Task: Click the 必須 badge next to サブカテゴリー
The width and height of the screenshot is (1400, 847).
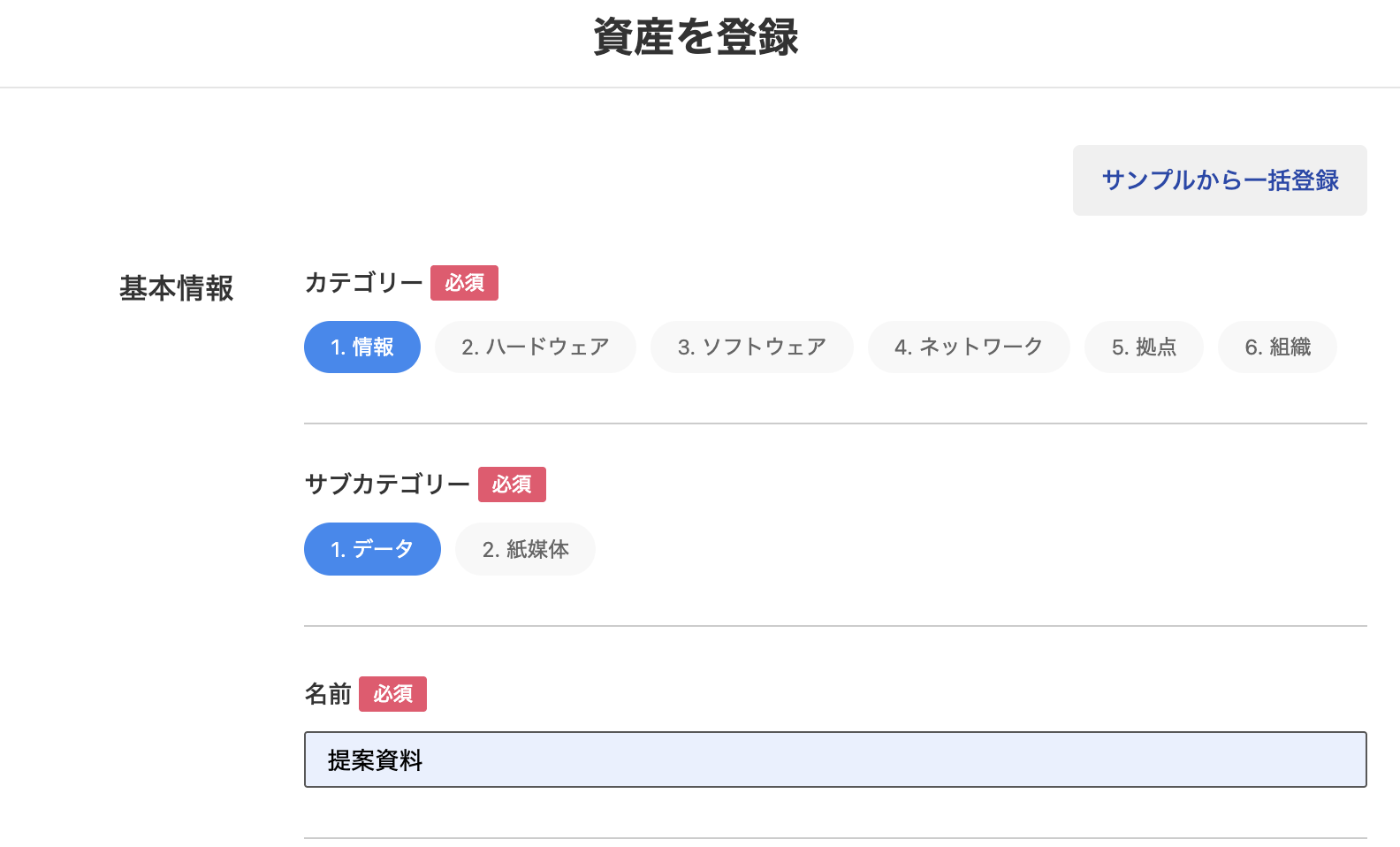Action: [x=512, y=485]
